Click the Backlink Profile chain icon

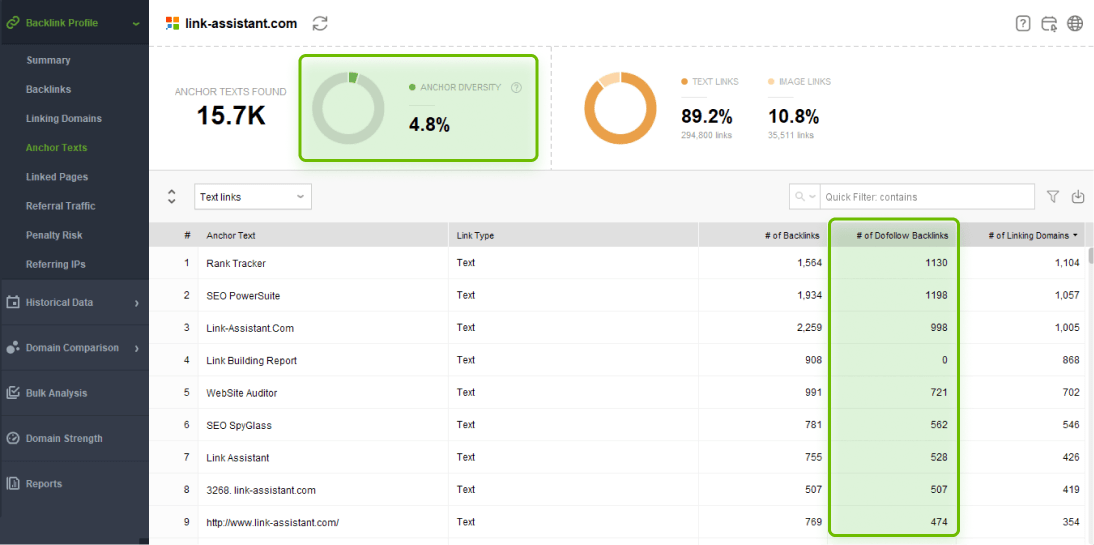[x=12, y=22]
